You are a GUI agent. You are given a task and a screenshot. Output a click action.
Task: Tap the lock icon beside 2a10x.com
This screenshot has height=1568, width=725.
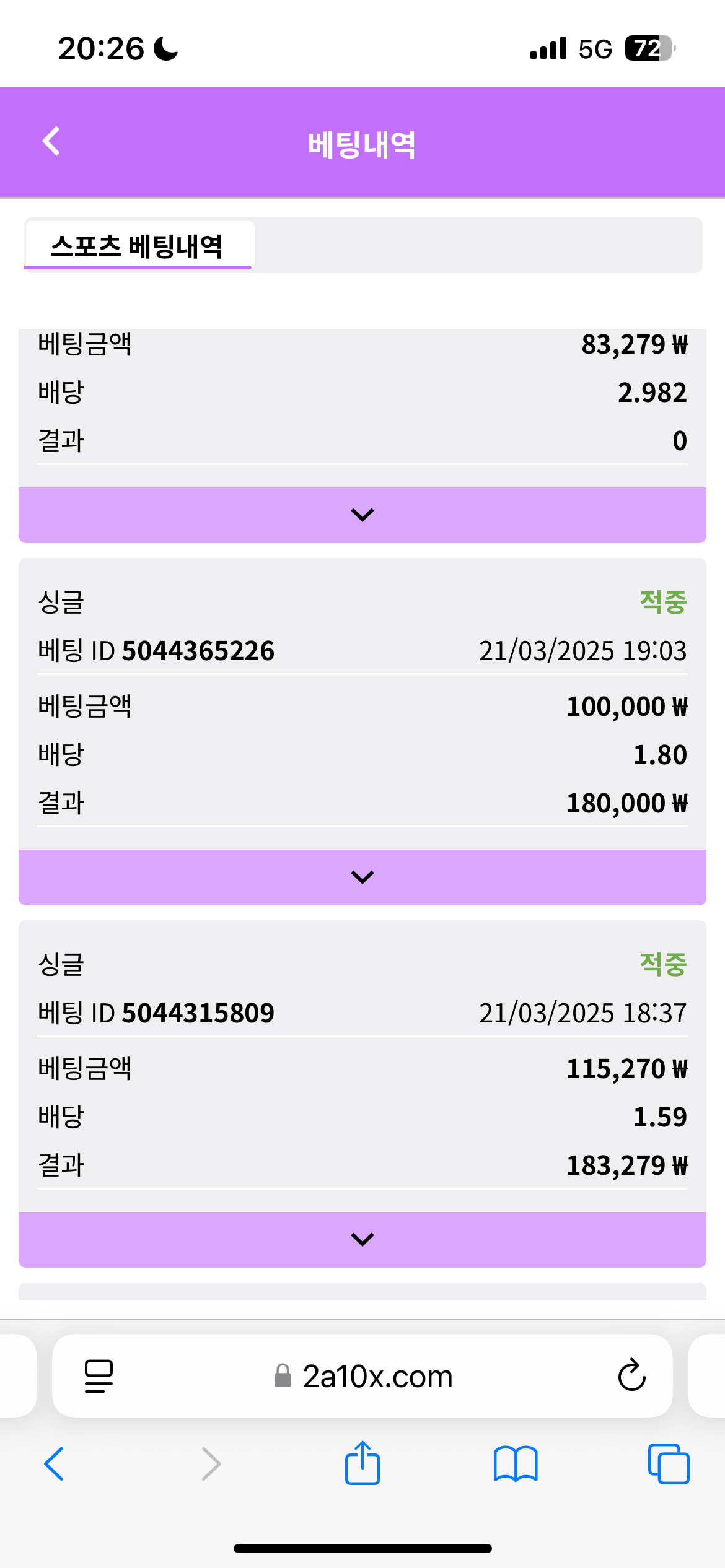[283, 1376]
